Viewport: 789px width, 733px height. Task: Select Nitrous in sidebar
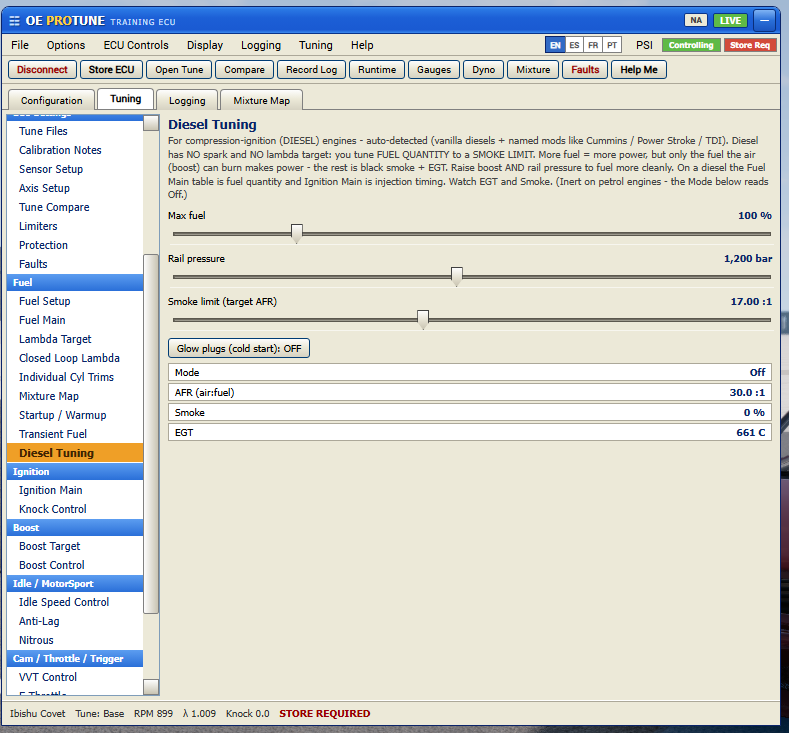[x=75, y=640]
